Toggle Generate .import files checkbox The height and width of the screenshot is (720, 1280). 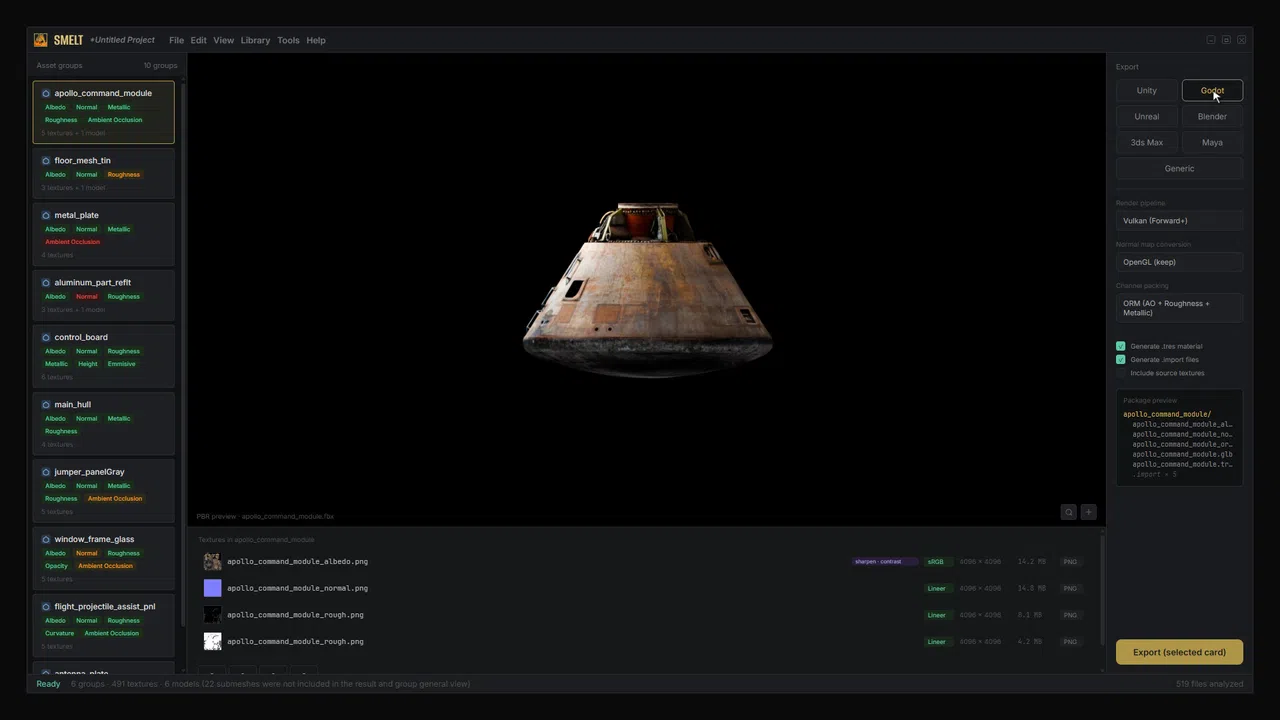(1120, 359)
